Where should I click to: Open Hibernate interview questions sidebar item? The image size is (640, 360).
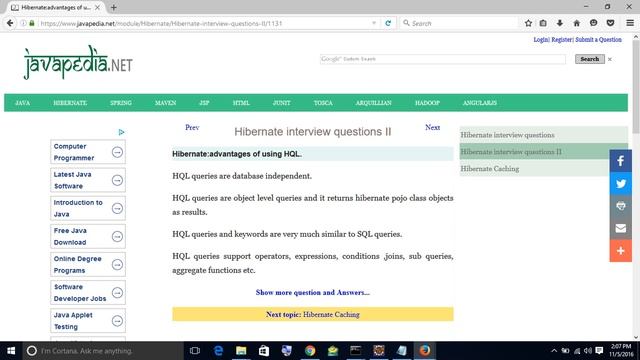pos(544,135)
